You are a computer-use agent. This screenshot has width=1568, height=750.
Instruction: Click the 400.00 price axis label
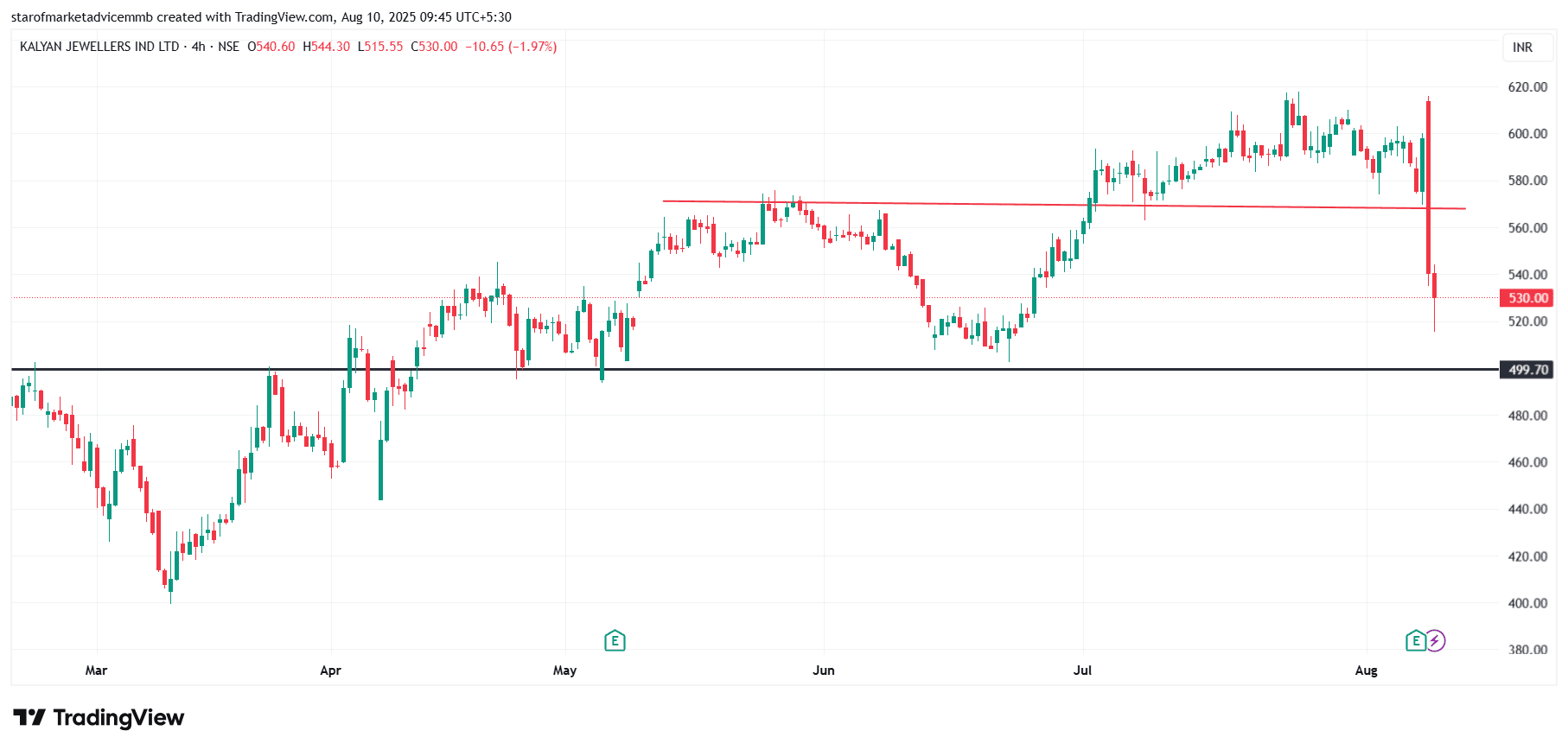(x=1527, y=603)
